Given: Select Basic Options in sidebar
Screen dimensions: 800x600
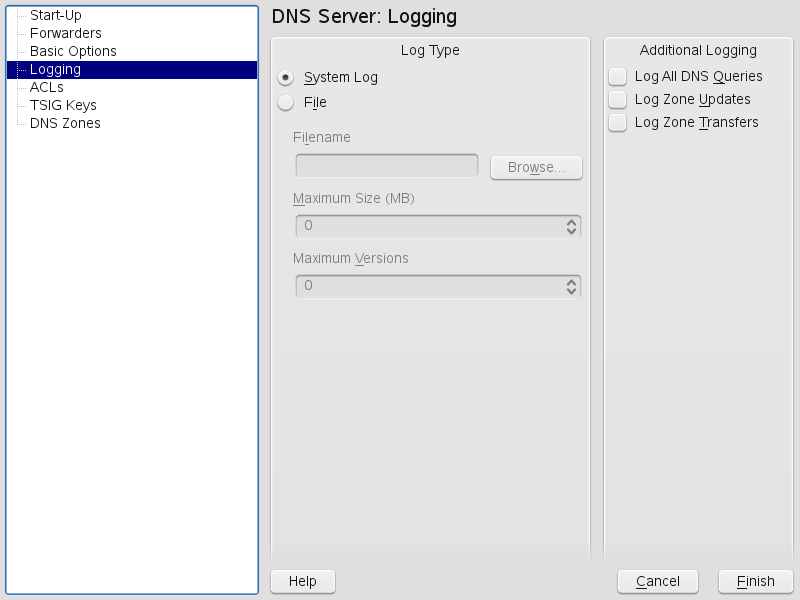Looking at the screenshot, I should [73, 52].
